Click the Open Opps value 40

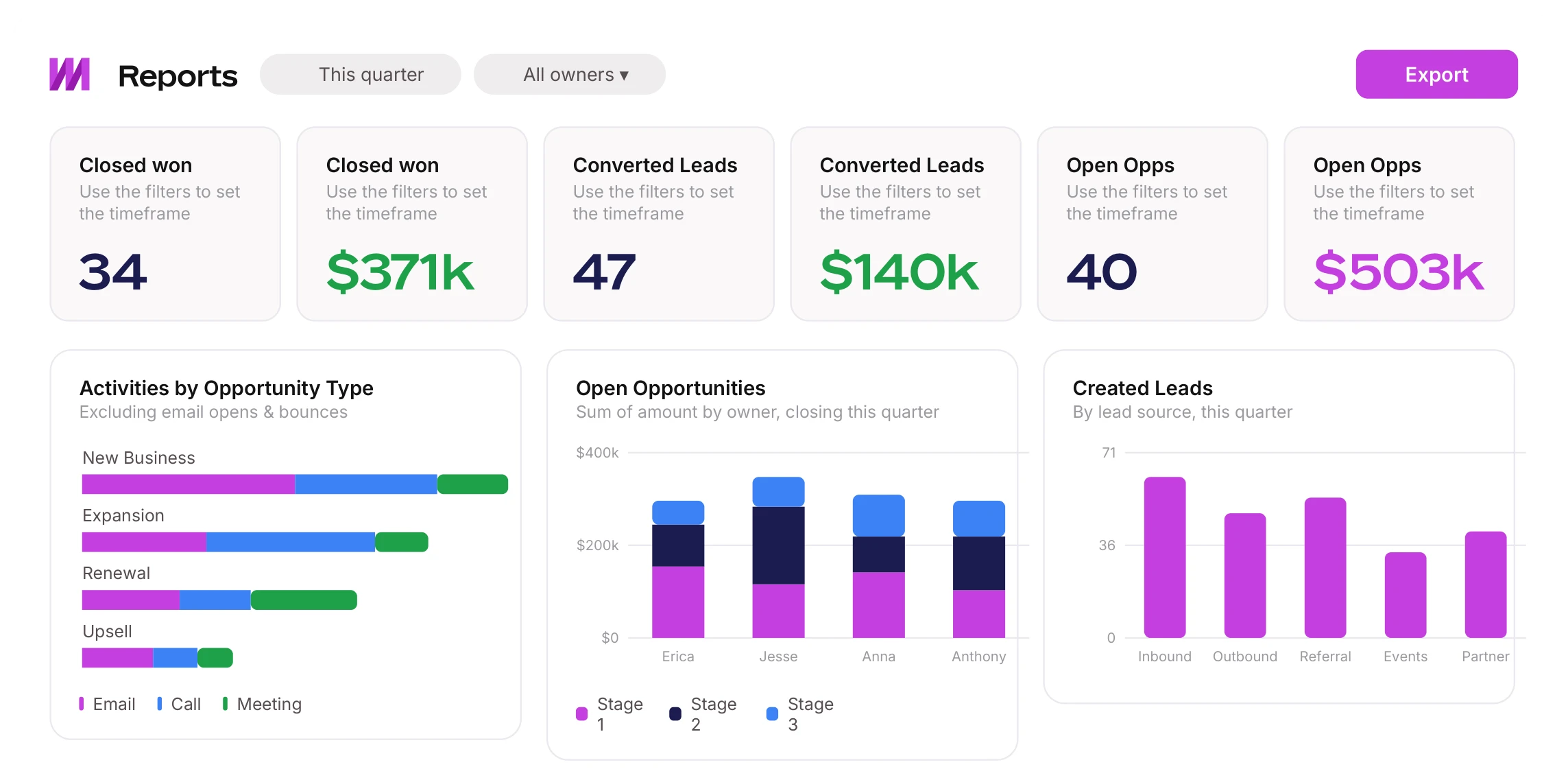[1102, 272]
